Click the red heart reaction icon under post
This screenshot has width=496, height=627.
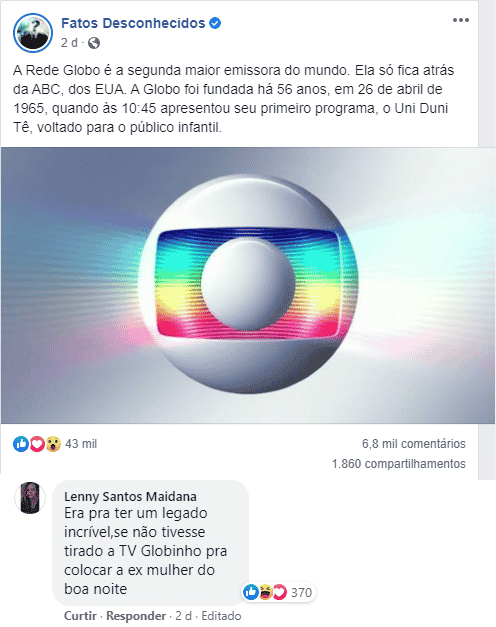(x=37, y=444)
